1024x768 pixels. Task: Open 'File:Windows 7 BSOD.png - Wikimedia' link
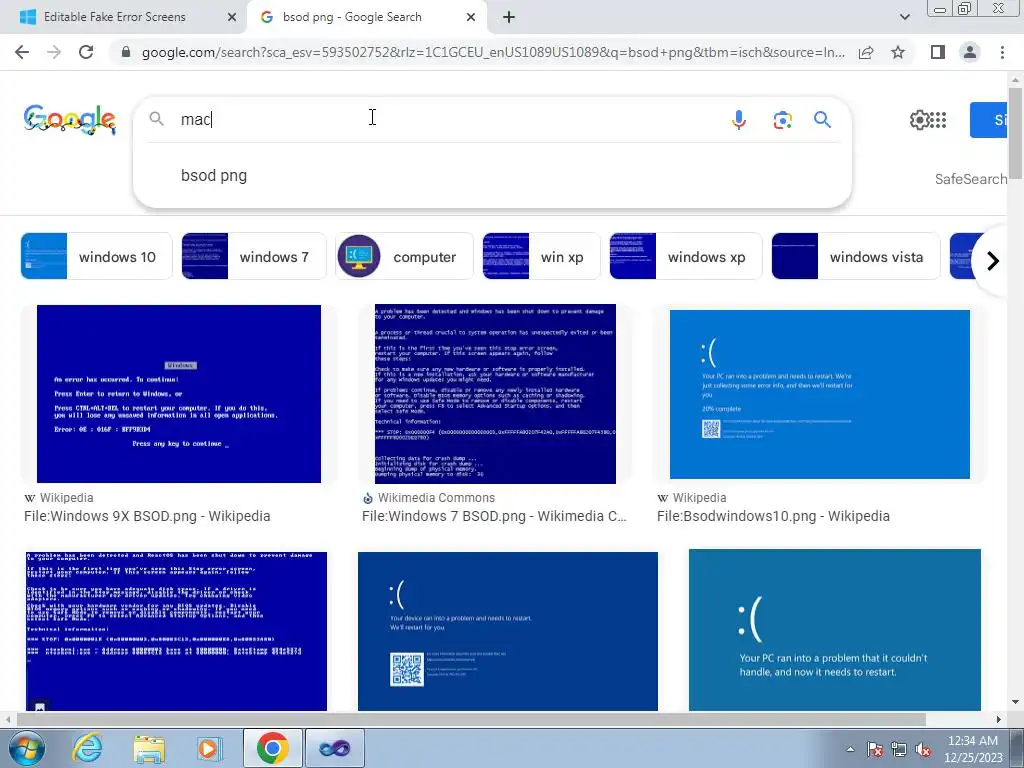494,516
